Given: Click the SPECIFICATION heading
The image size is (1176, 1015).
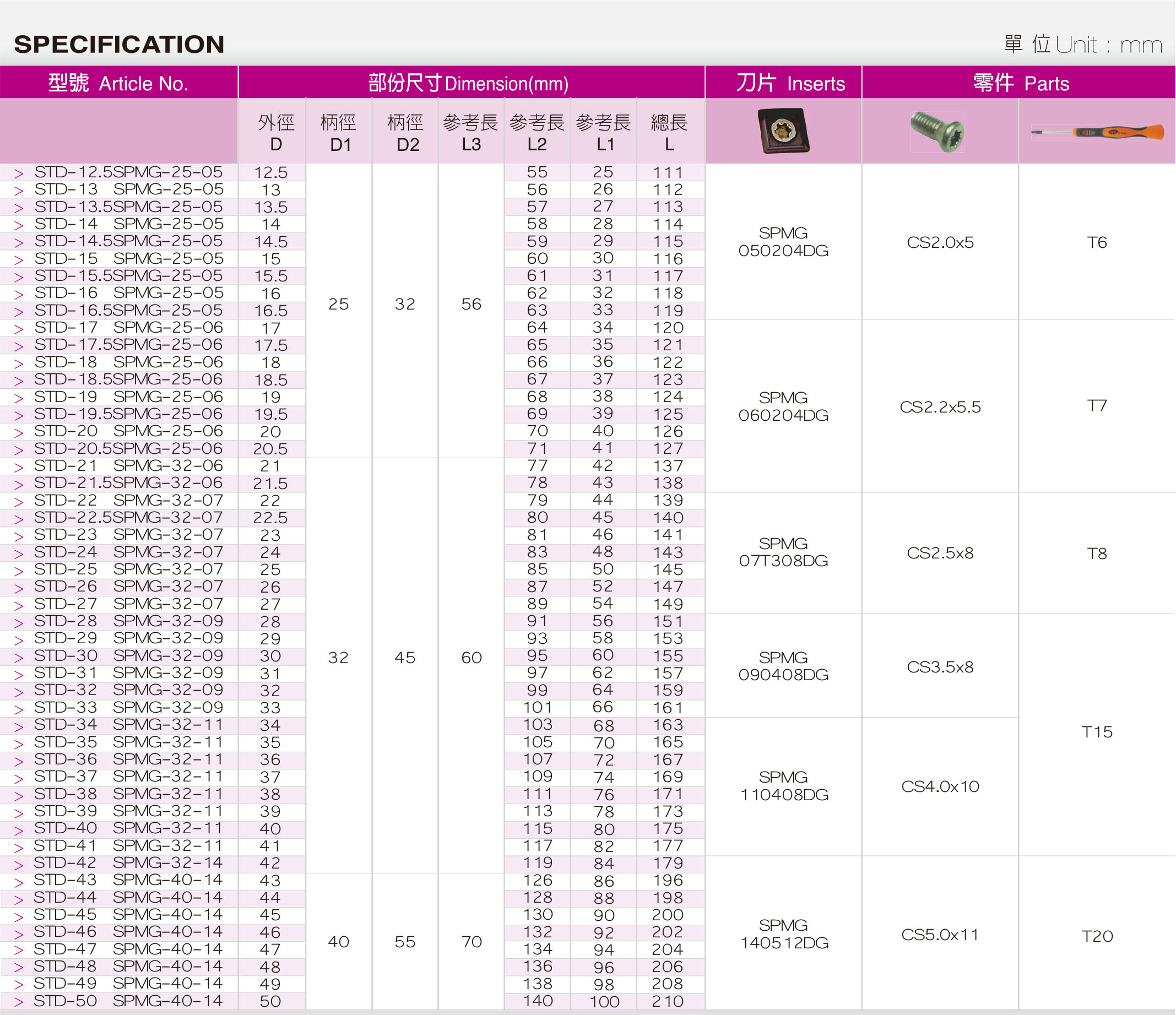Looking at the screenshot, I should click(x=119, y=44).
